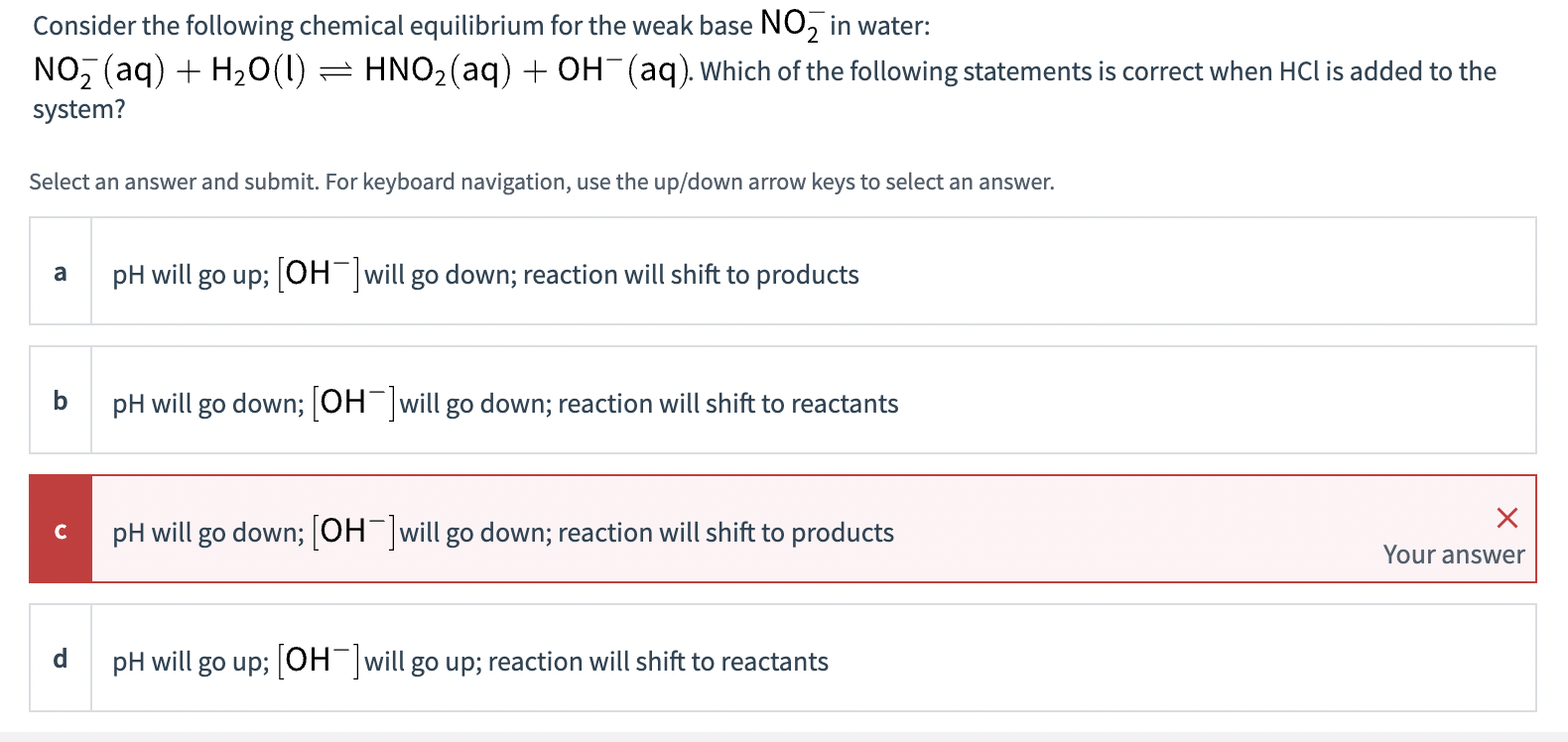
Task: Select the question text about NO2 equilibrium
Action: tap(478, 22)
